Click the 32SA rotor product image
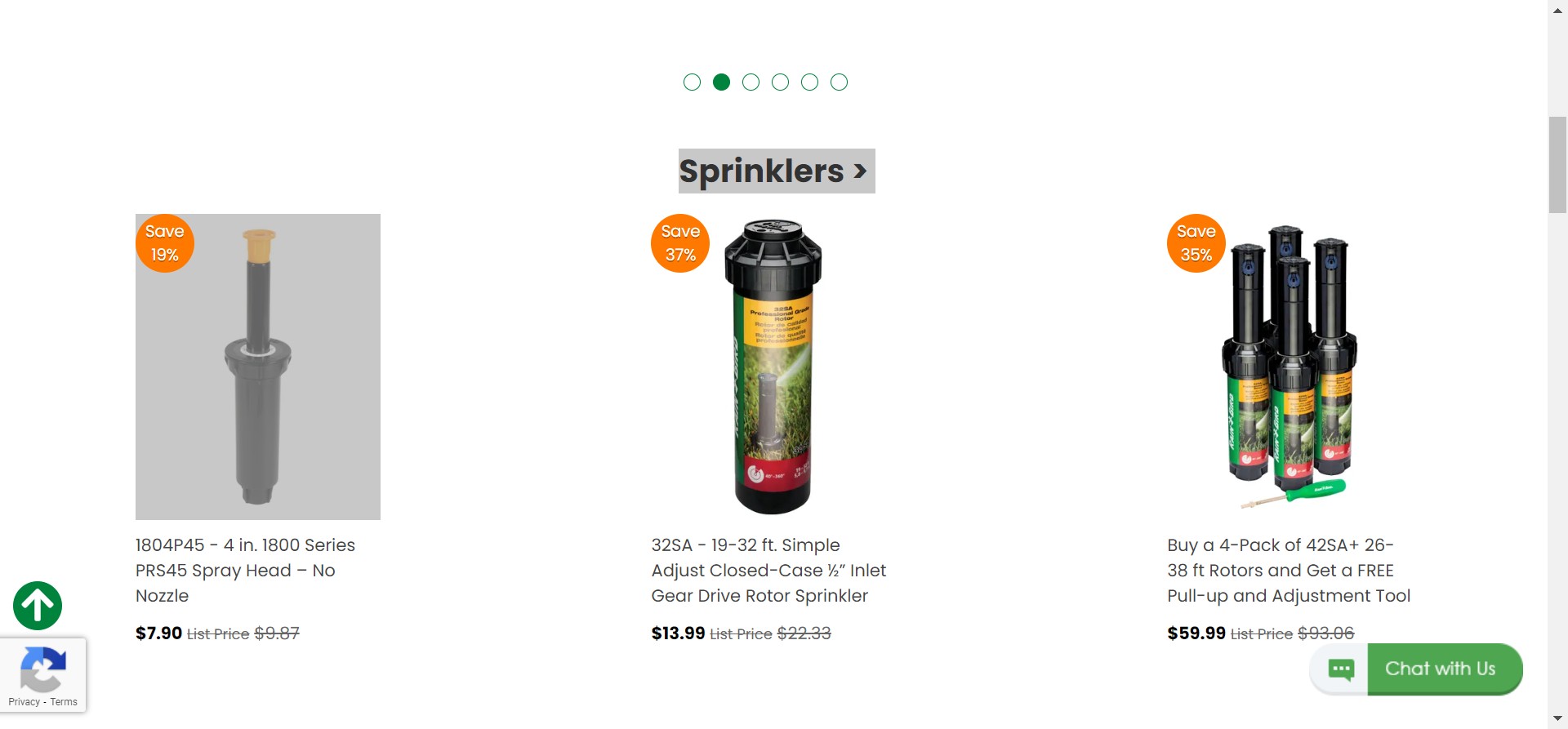1568x729 pixels. pyautogui.click(x=773, y=367)
